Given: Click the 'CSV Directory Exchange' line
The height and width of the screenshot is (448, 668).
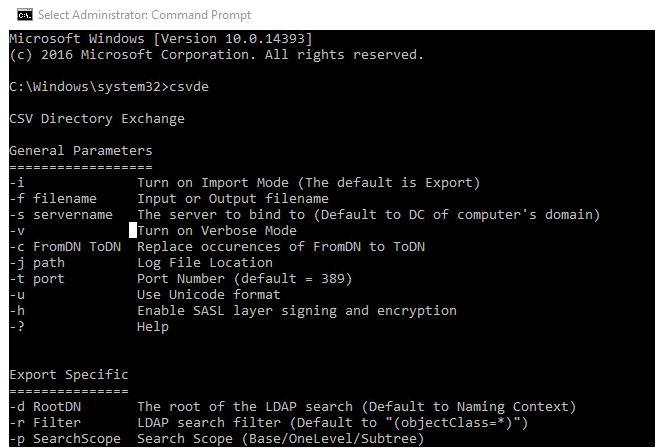Looking at the screenshot, I should [97, 118].
